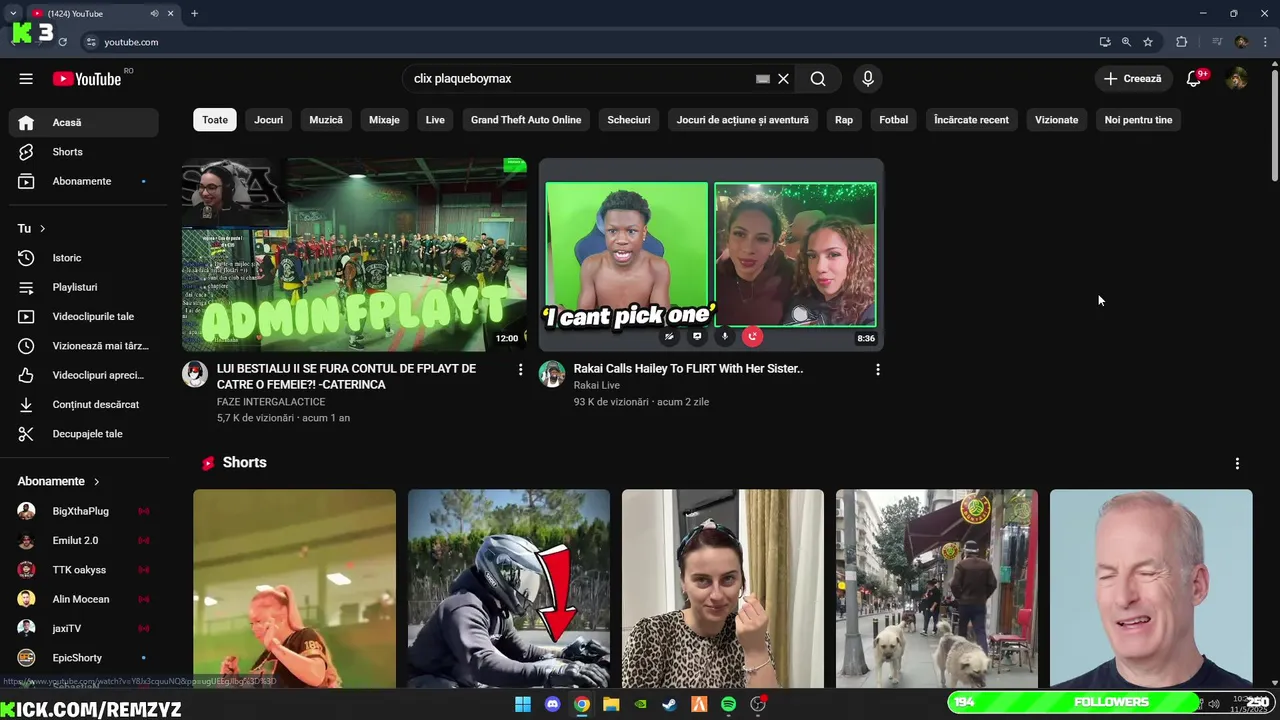Open the tab search dropdown arrow
This screenshot has width=1280, height=720.
click(13, 14)
